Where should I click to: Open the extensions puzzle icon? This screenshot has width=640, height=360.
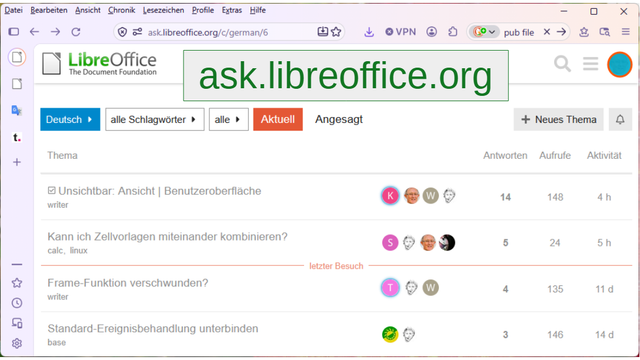(453, 32)
